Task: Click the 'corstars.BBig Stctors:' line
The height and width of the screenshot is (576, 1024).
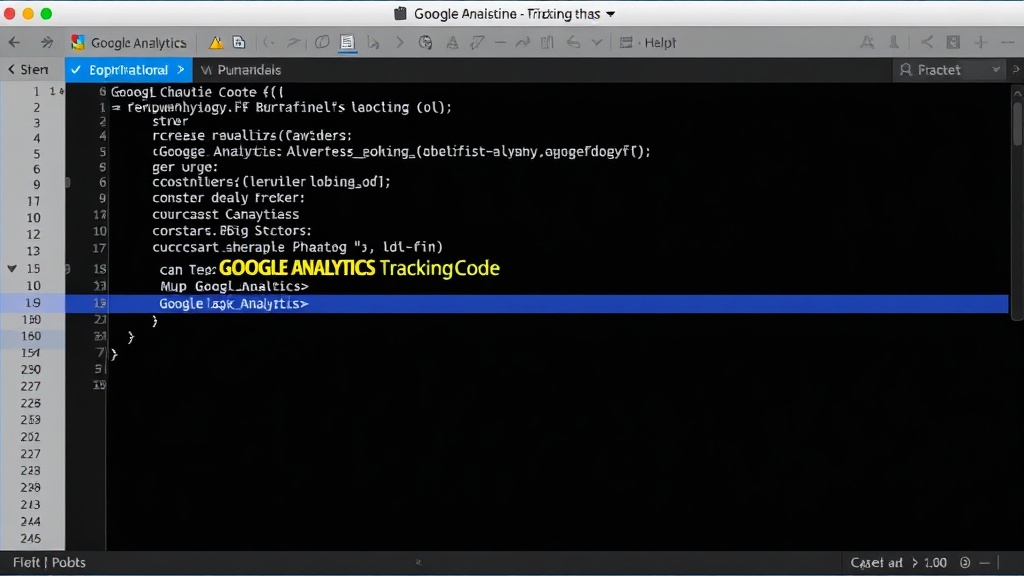Action: pyautogui.click(x=232, y=231)
